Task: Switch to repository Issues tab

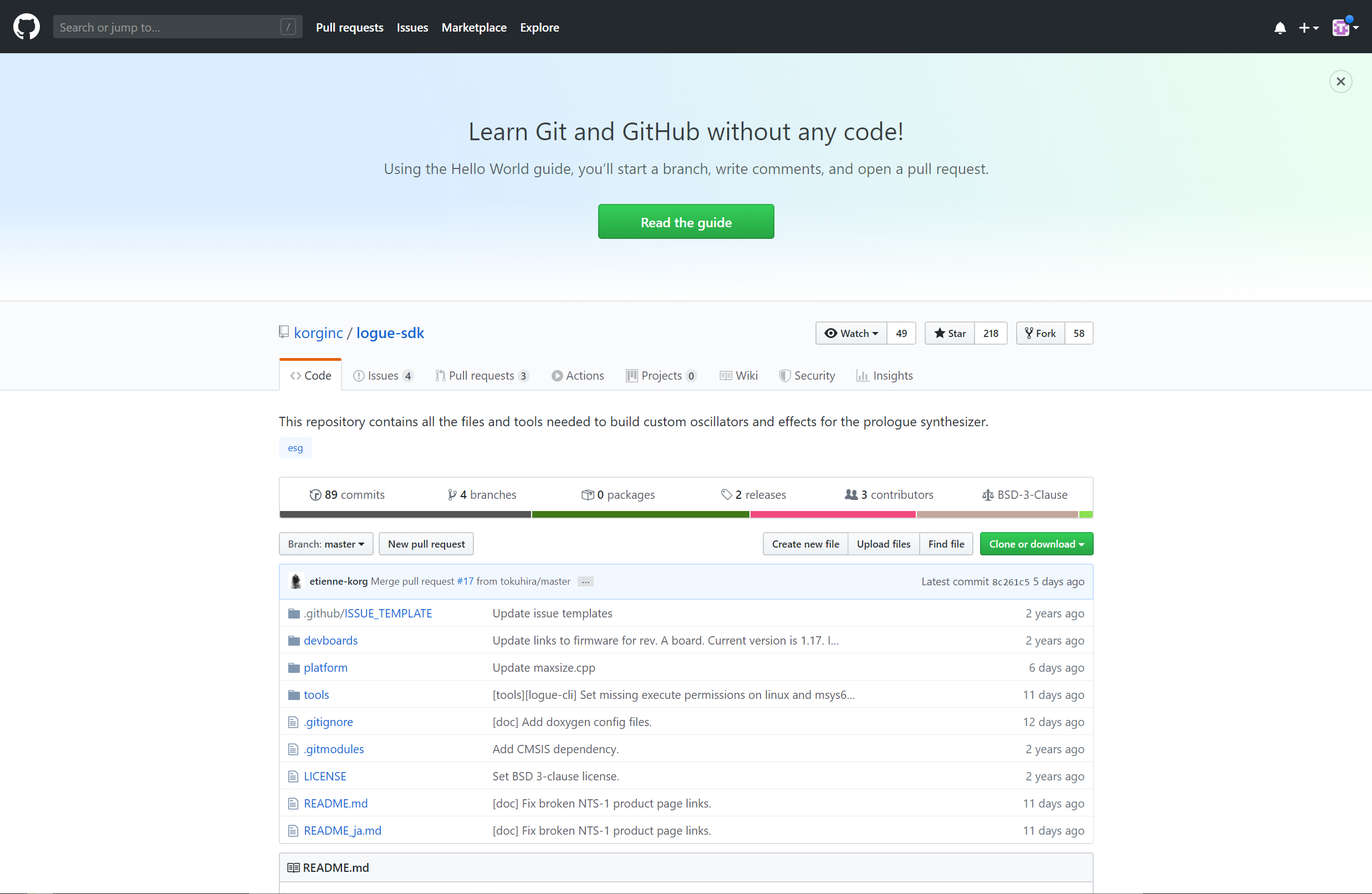Action: coord(383,375)
